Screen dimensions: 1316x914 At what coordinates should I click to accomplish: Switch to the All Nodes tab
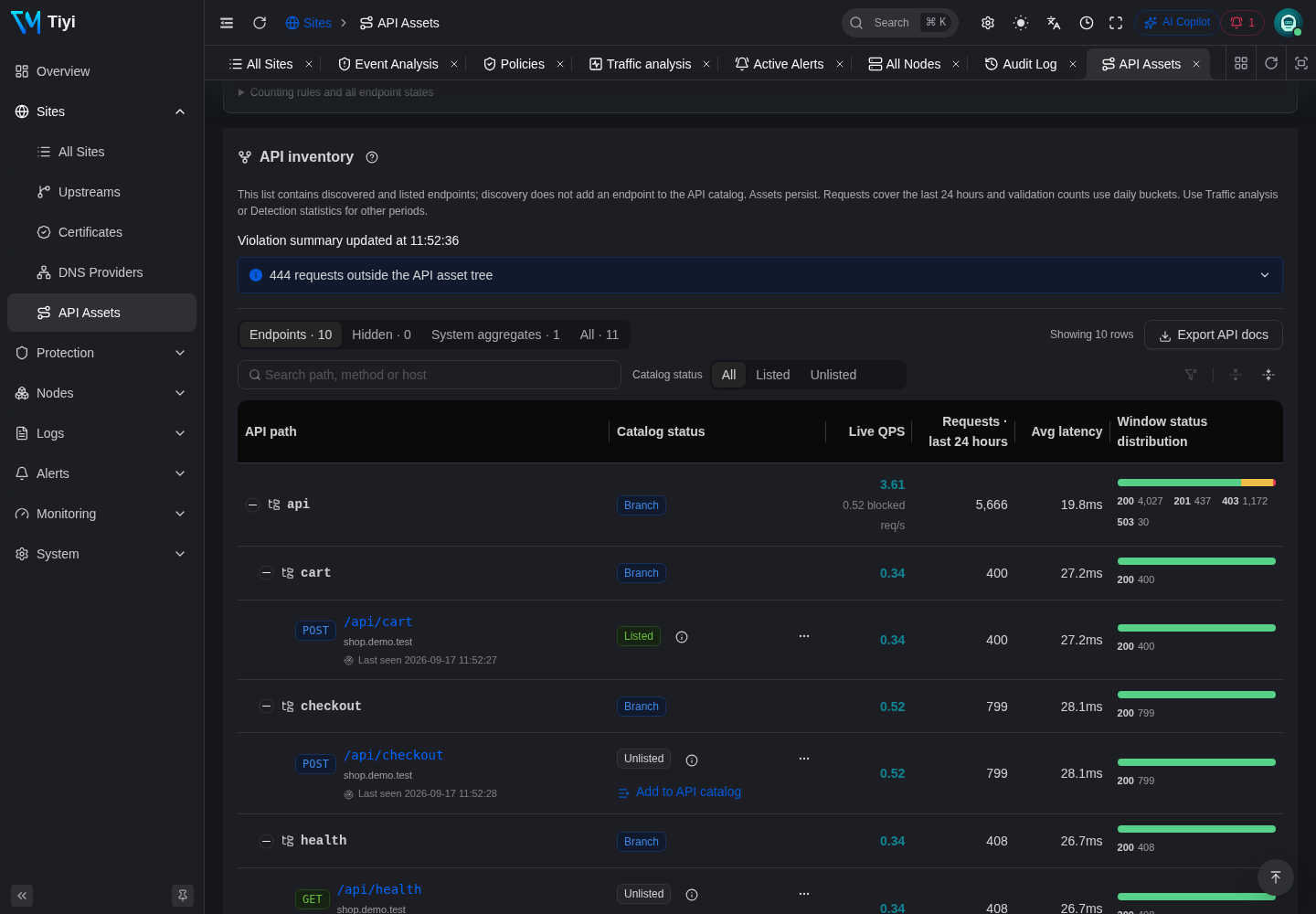coord(905,64)
